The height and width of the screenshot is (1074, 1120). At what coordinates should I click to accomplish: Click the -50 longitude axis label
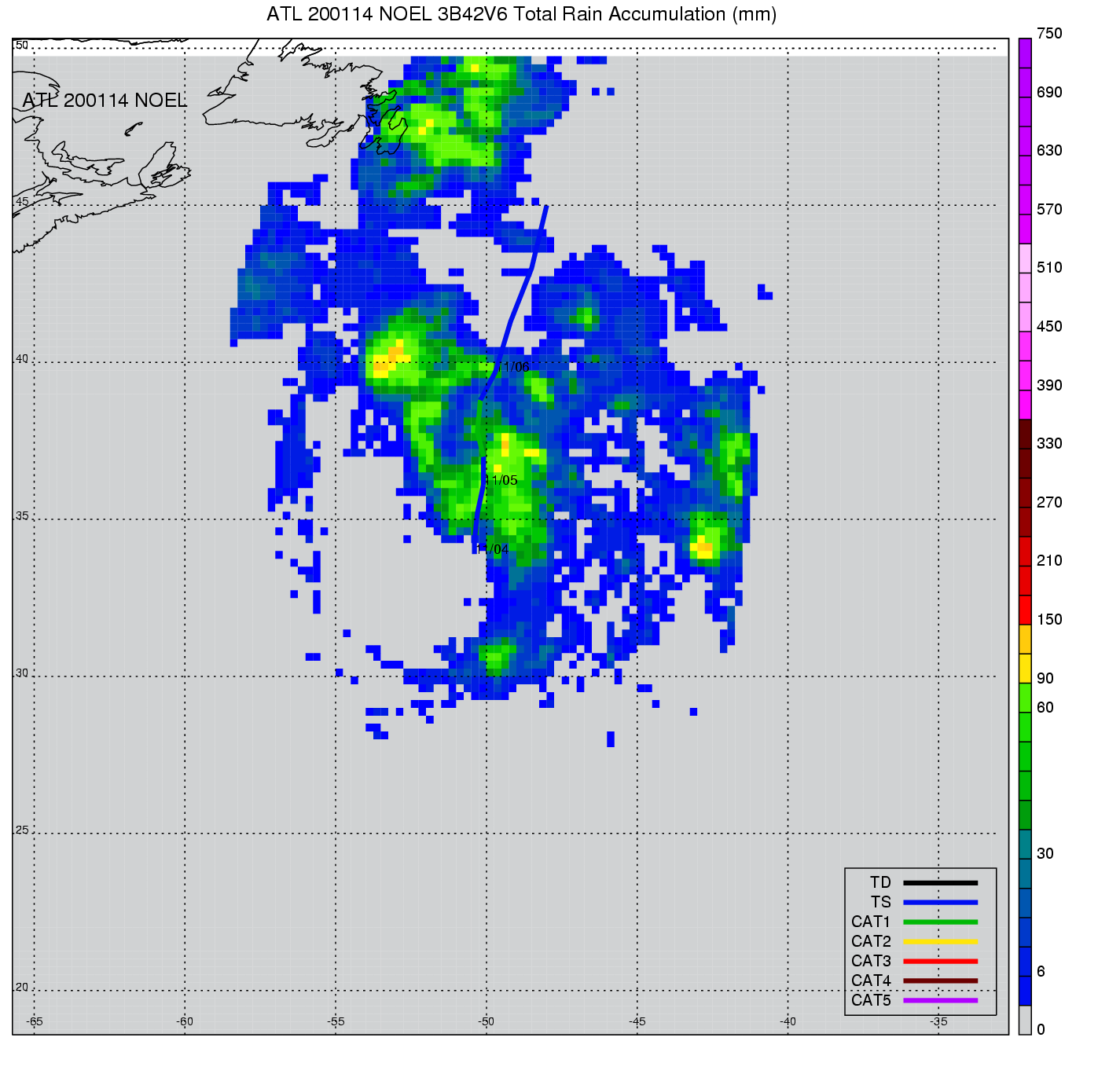487,1021
